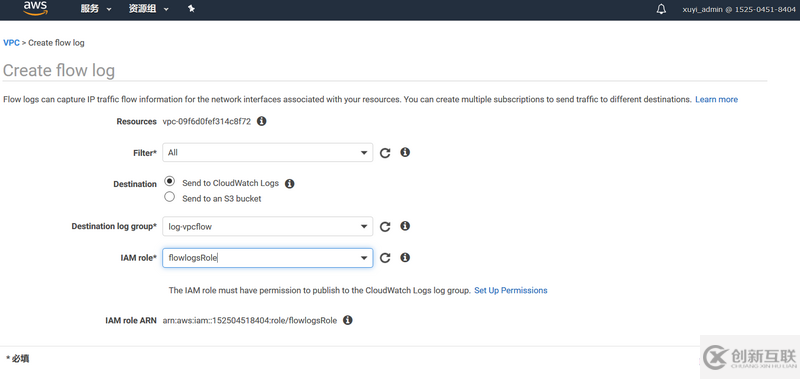800x379 pixels.
Task: Open the 资源组 resource groups menu
Action: tap(148, 9)
